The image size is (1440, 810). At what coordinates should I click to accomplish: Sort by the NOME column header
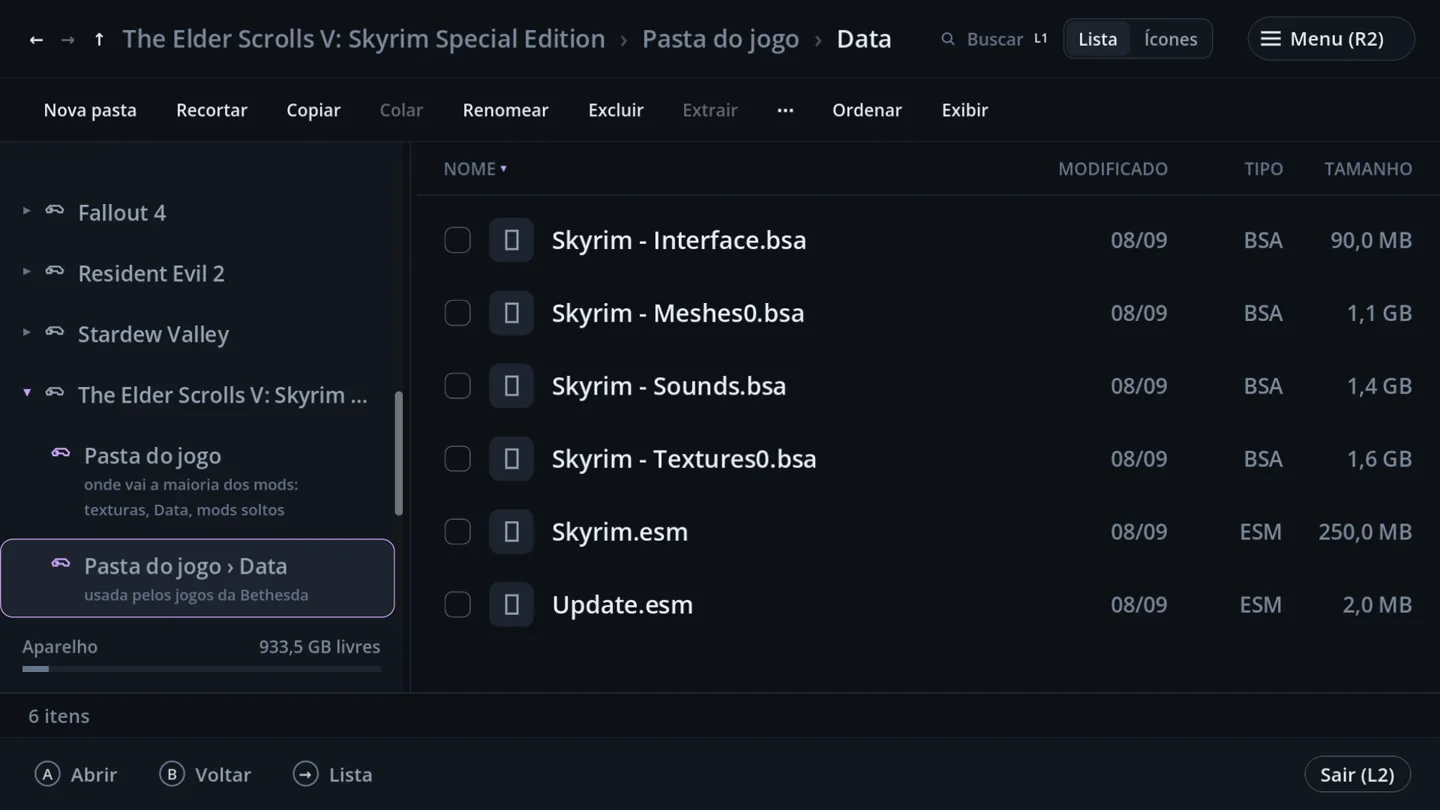tap(475, 169)
